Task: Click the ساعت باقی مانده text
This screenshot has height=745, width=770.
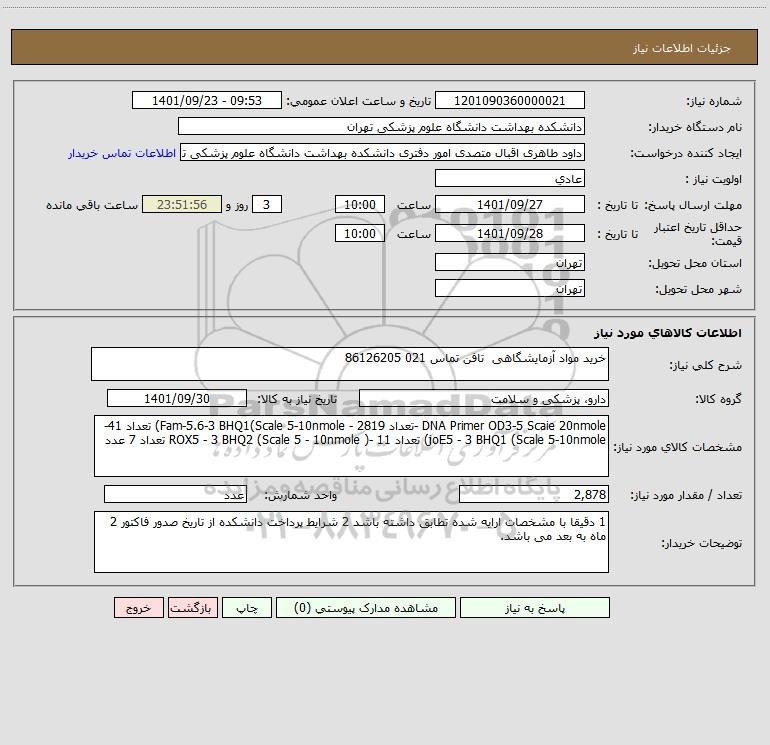Action: pos(92,205)
